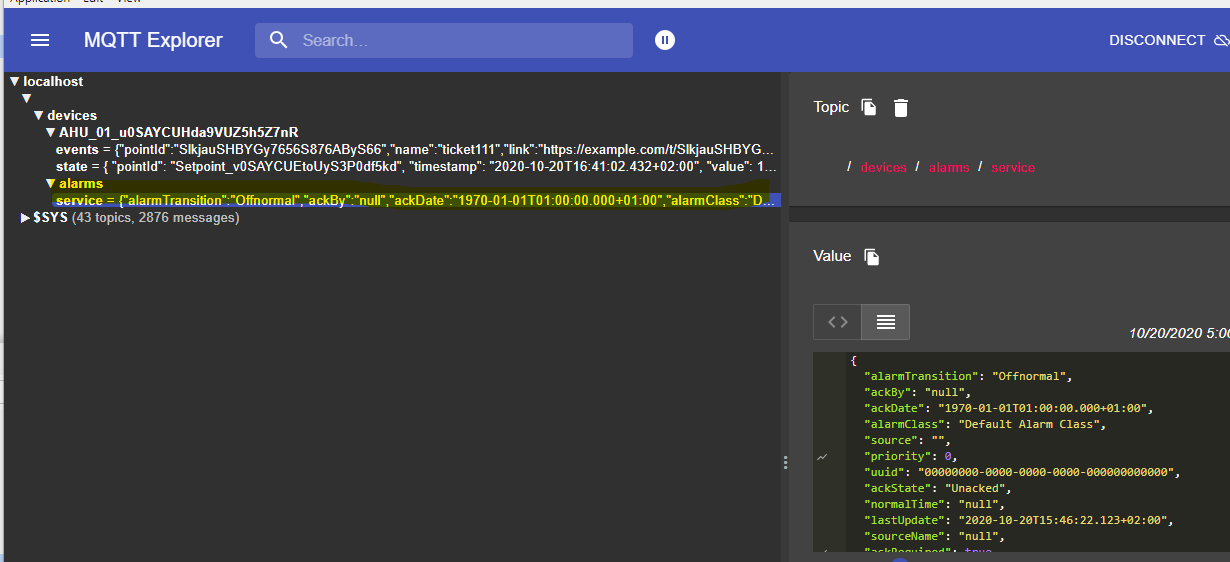
Task: Open the hamburger navigation menu
Action: coord(40,40)
